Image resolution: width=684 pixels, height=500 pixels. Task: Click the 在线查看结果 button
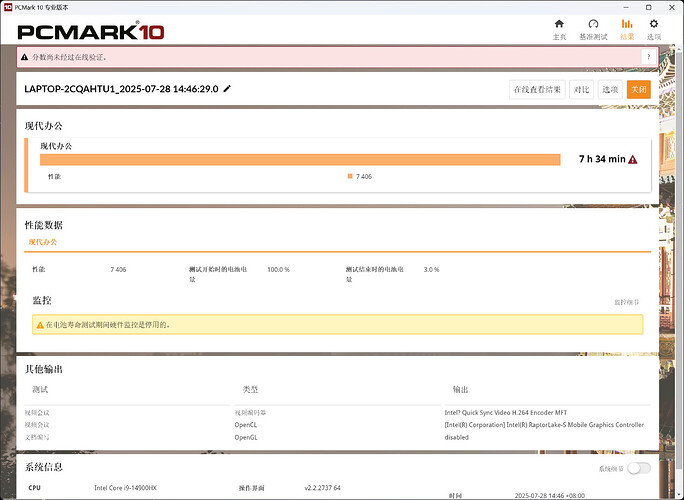(537, 89)
